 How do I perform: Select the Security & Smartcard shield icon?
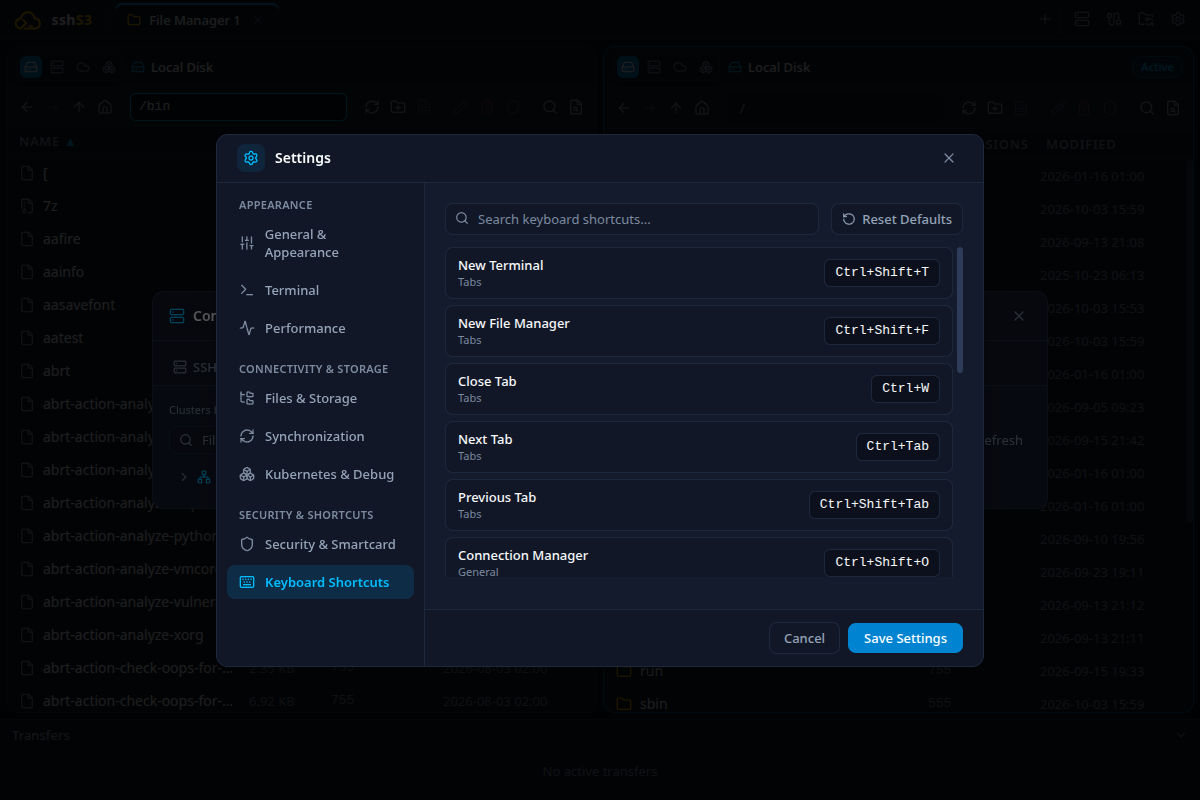[x=247, y=544]
